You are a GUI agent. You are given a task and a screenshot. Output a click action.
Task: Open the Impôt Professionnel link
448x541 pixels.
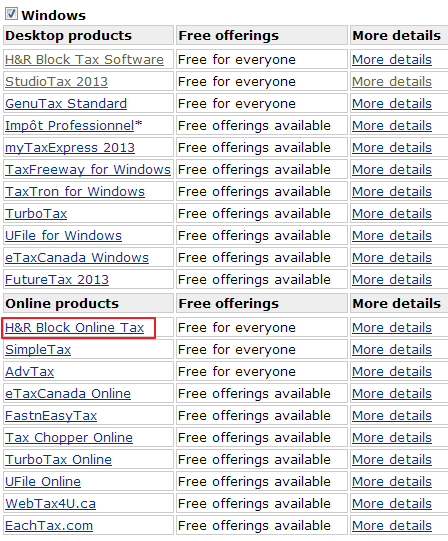coord(70,126)
